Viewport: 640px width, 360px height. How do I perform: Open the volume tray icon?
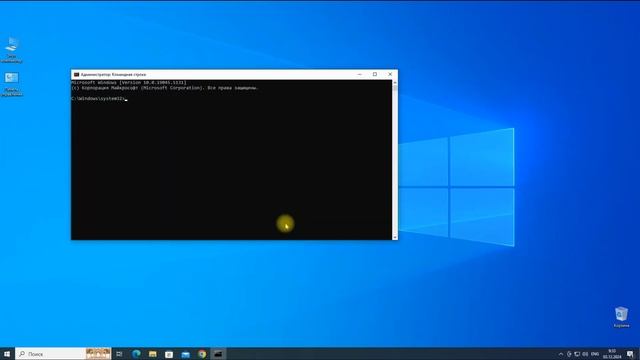pos(585,354)
